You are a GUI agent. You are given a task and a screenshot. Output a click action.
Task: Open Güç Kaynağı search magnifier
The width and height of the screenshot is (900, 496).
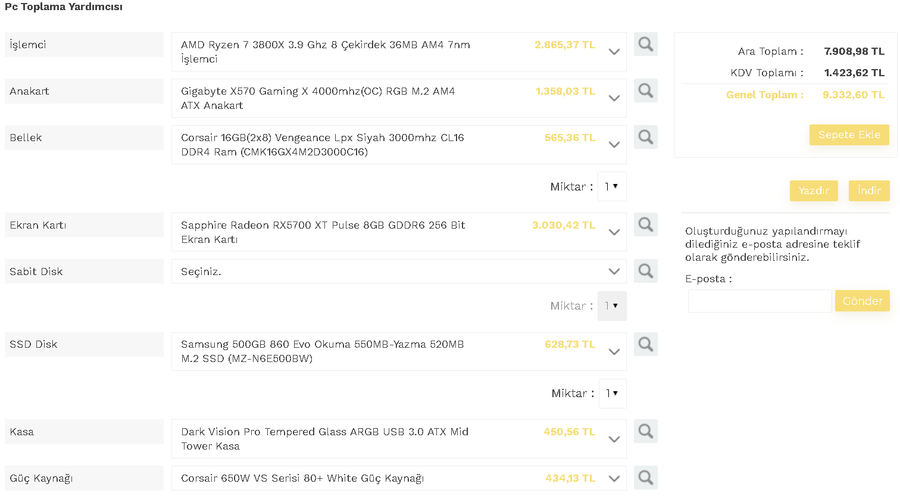[646, 478]
